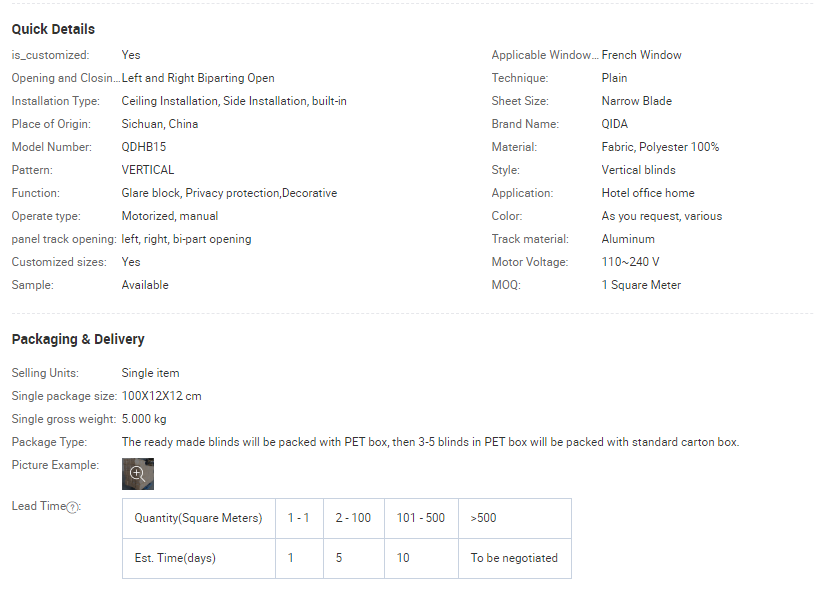Click the 110~240 V motor voltage value
The height and width of the screenshot is (598, 814).
pyautogui.click(x=630, y=262)
